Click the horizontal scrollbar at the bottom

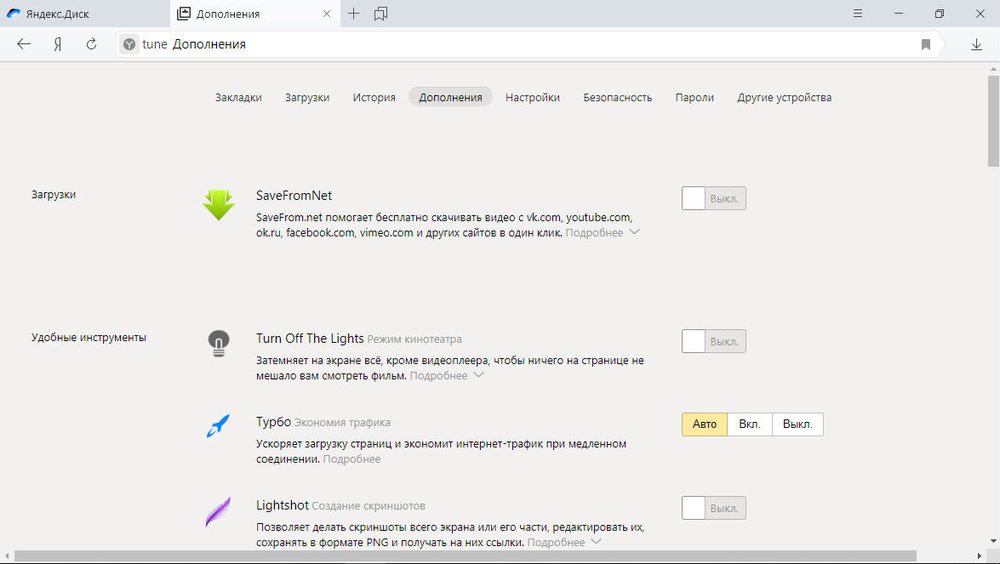[x=466, y=556]
